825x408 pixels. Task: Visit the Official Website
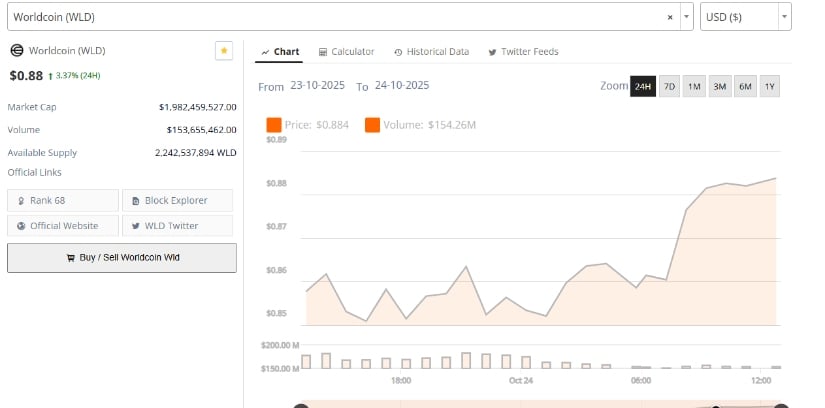(63, 226)
